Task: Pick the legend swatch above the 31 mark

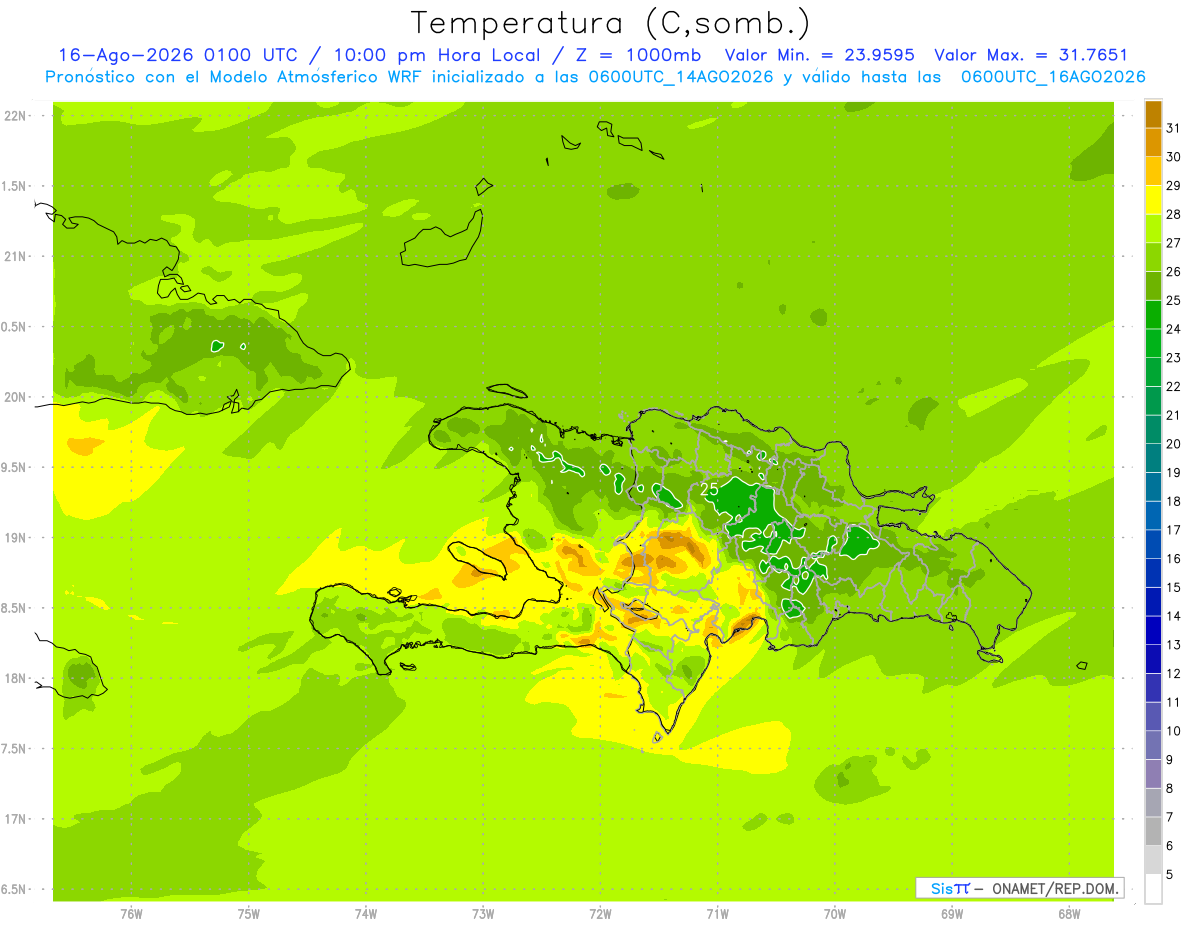Action: tap(1153, 114)
